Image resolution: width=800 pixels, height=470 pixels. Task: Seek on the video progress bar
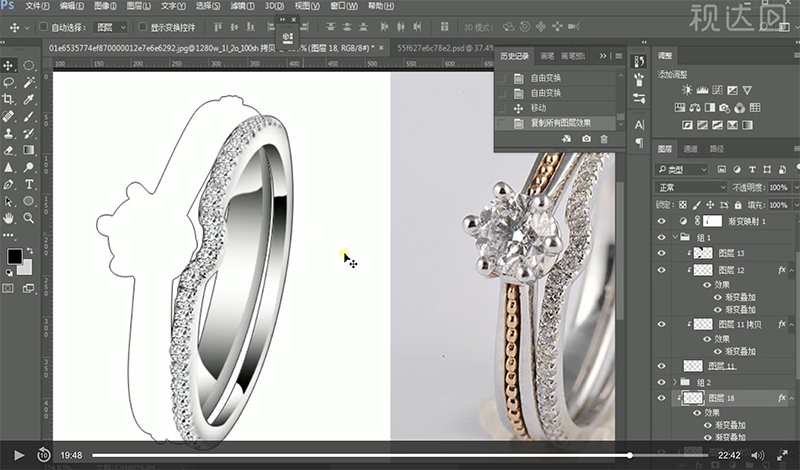(x=400, y=455)
